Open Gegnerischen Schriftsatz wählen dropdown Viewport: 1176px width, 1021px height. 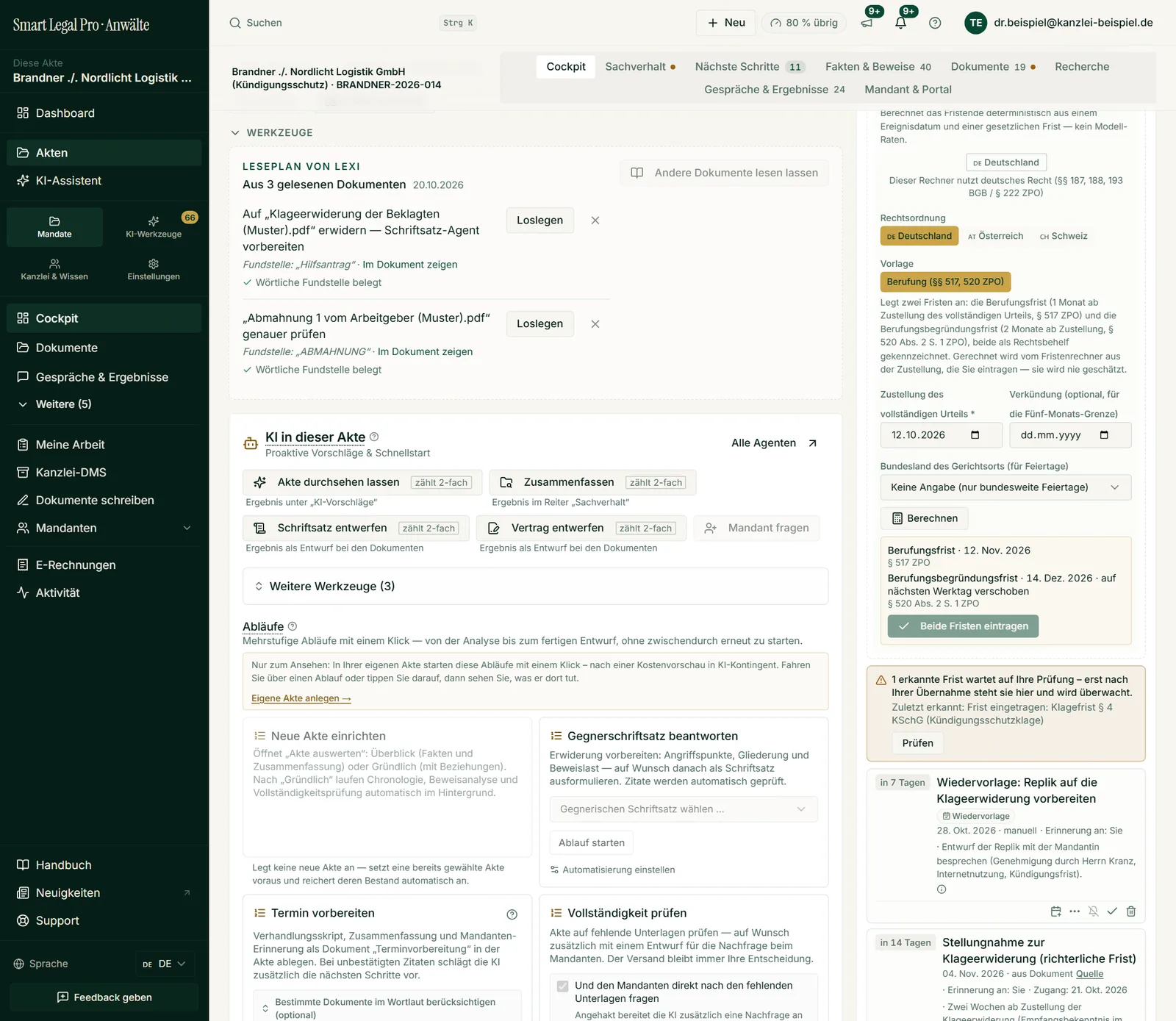684,809
